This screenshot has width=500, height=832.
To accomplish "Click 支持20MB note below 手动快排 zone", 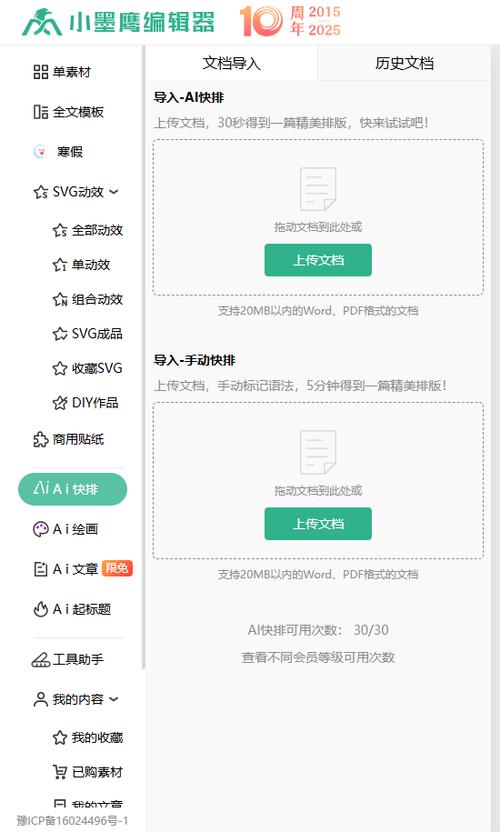I will (x=318, y=574).
